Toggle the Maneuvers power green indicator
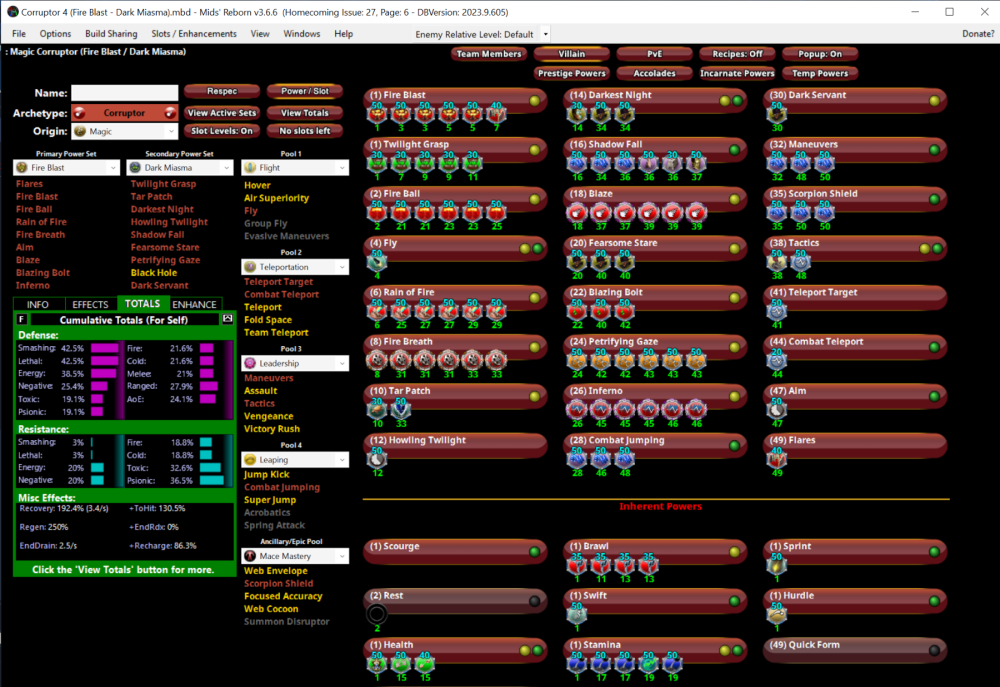The height and width of the screenshot is (687, 1000). pyautogui.click(x=934, y=150)
